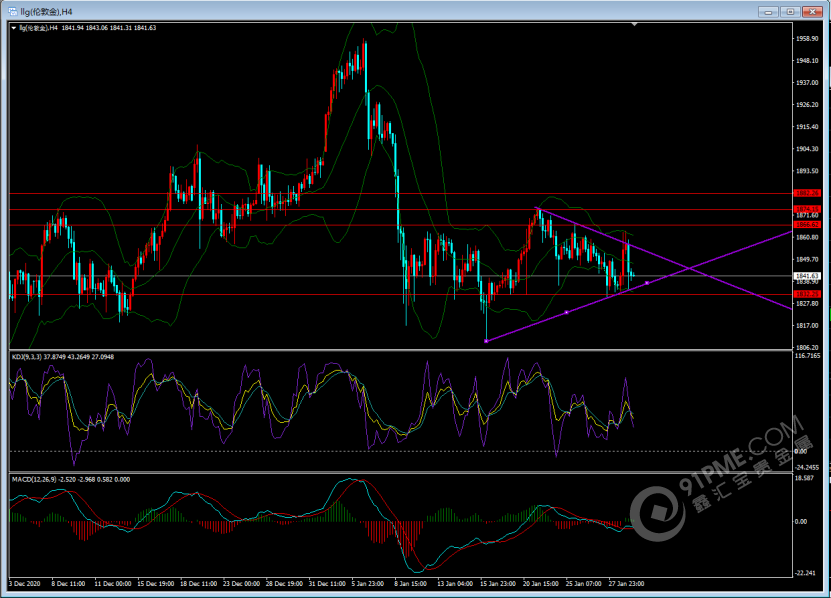
Task: Maximize the llg H4 chart window
Action: 790,11
